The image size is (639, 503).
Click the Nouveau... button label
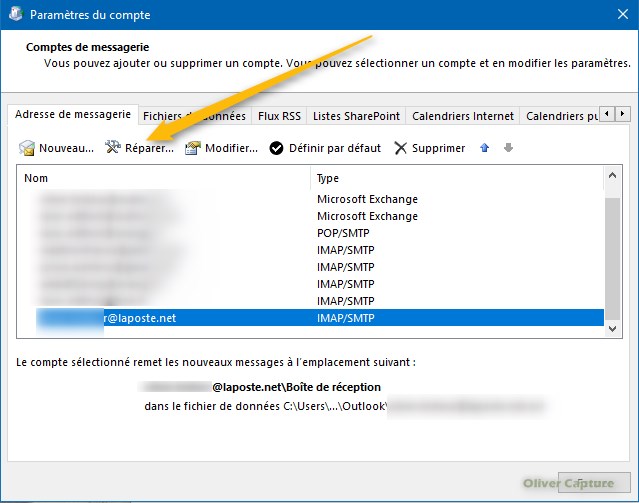click(66, 148)
